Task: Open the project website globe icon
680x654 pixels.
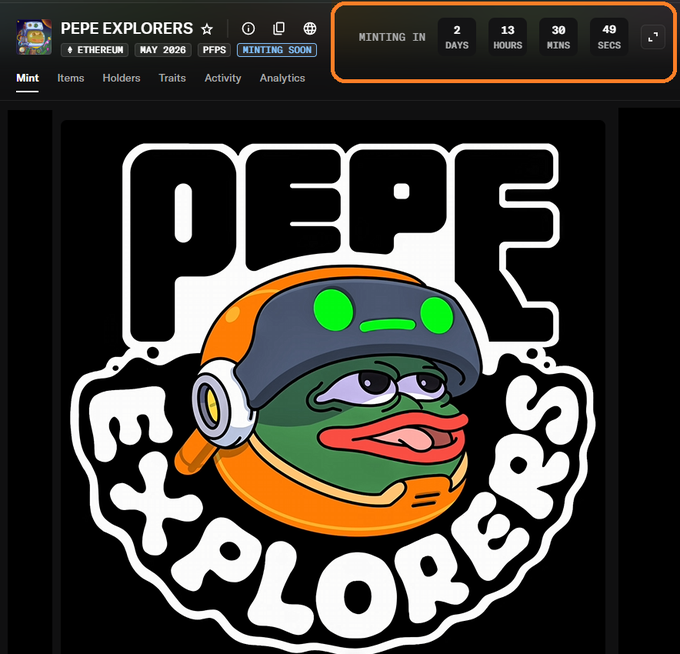Action: 310,29
